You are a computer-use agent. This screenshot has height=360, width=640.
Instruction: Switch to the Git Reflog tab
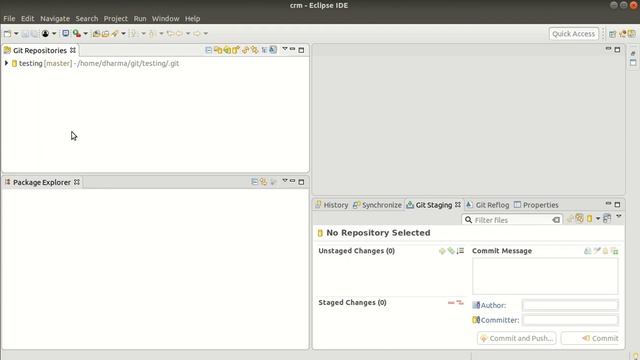488,205
